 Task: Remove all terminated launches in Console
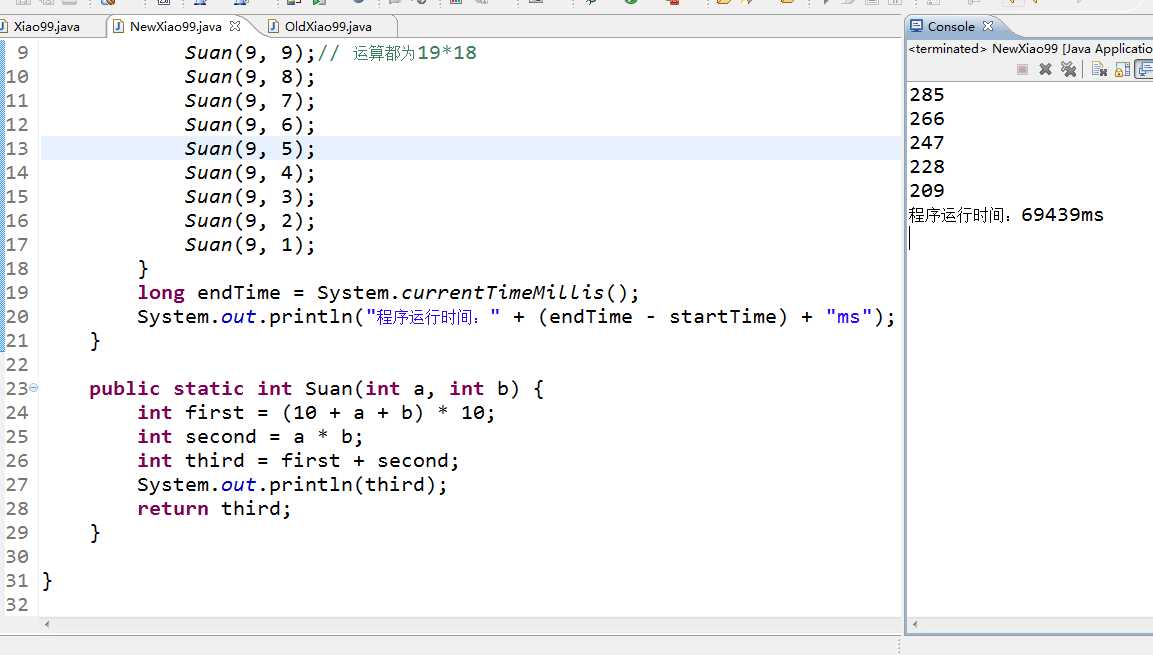point(1068,69)
